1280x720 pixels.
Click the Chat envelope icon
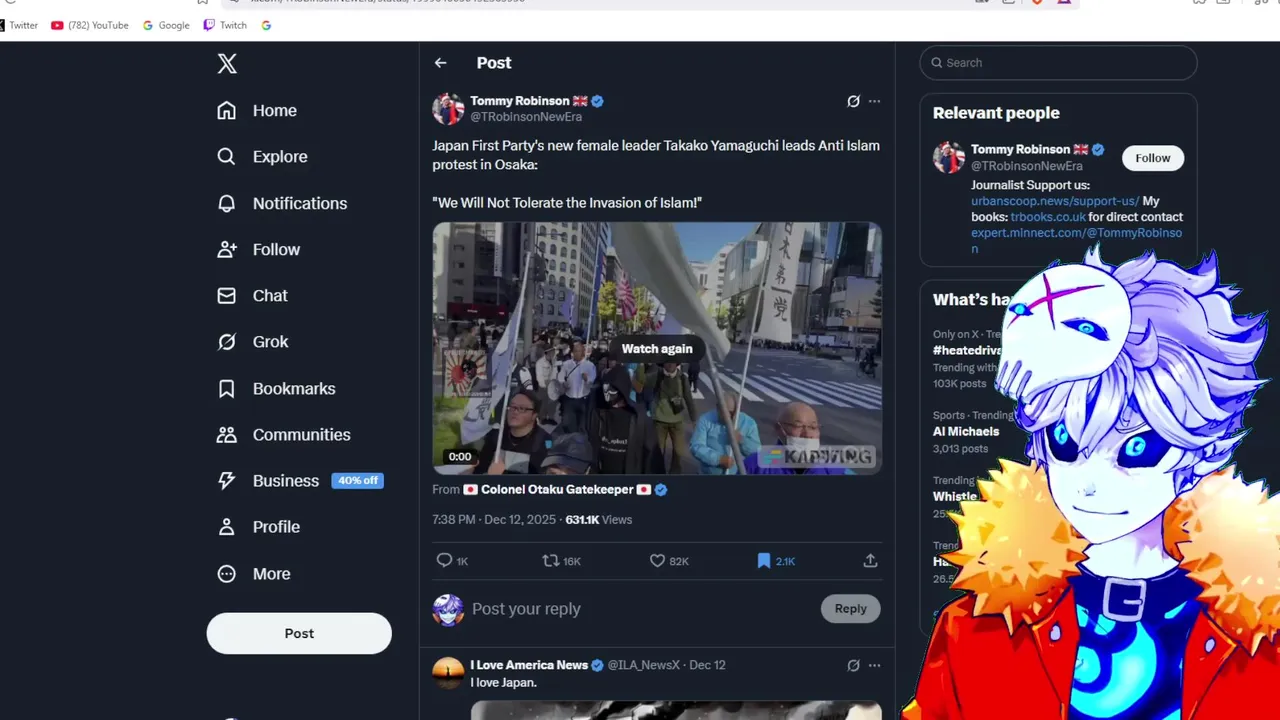coord(227,295)
